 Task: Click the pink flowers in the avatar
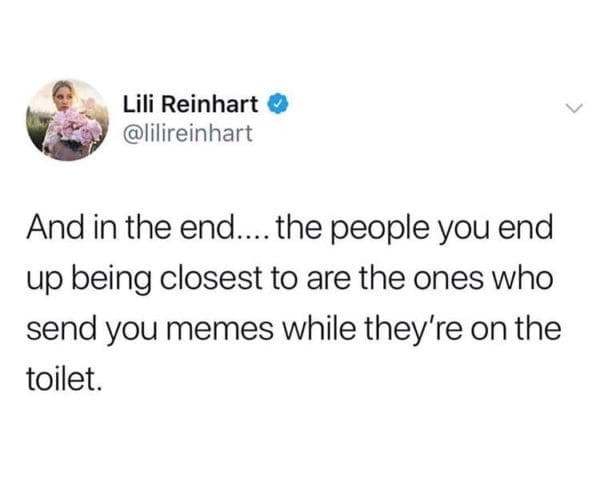(76, 129)
